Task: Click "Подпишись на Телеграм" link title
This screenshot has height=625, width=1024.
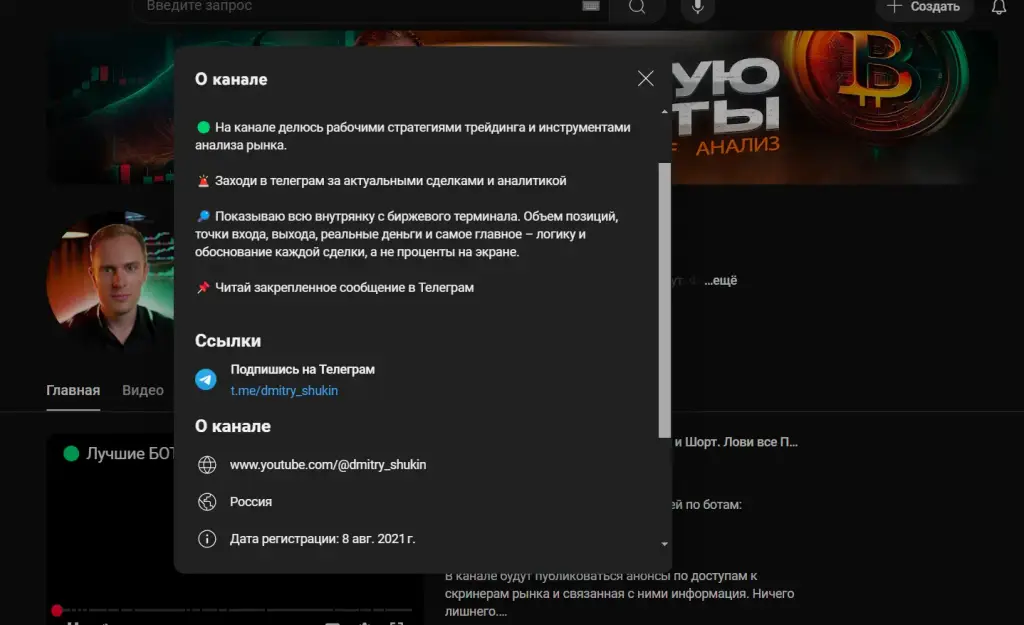Action: [x=302, y=370]
